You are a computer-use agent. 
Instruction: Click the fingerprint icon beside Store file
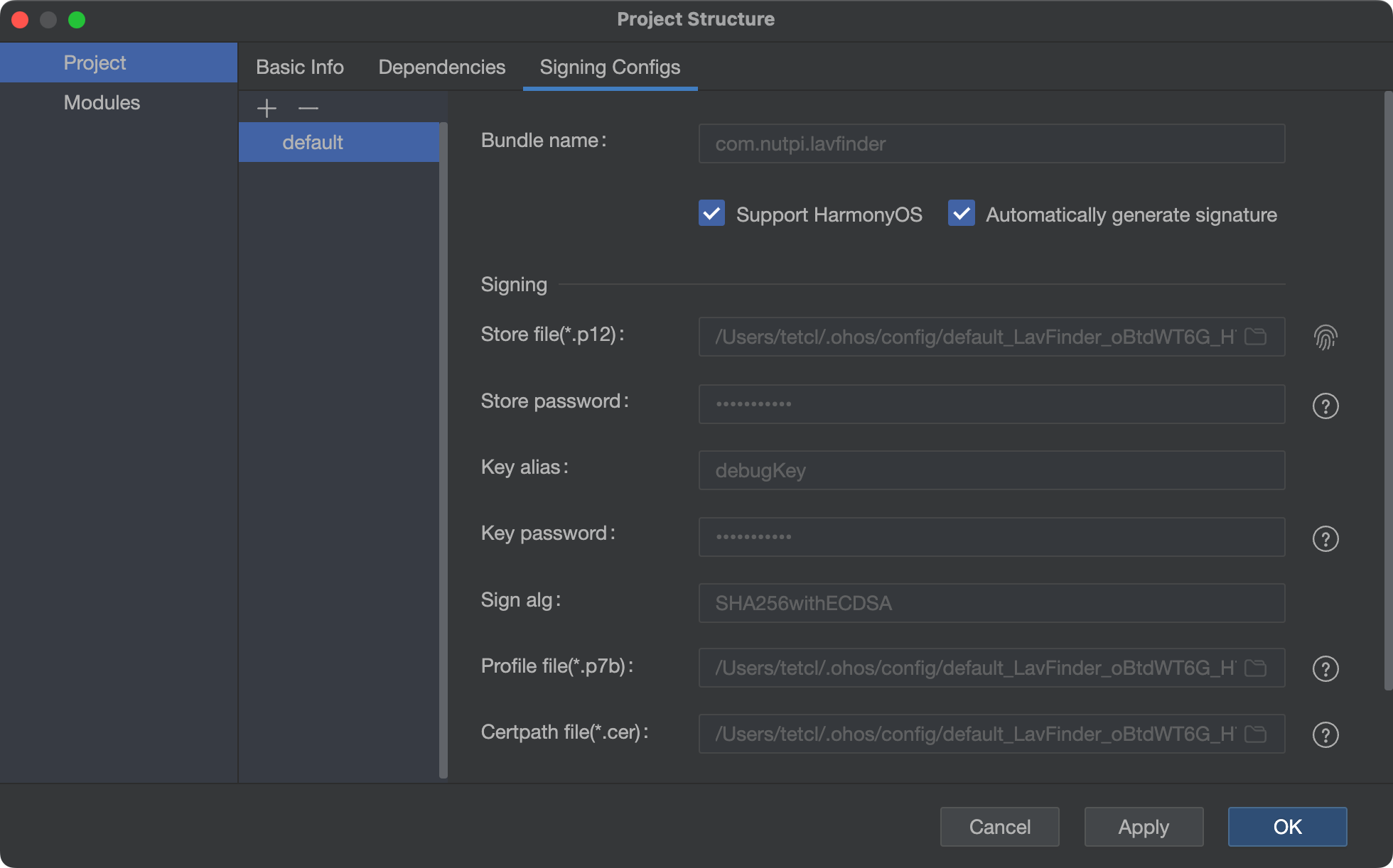(x=1325, y=337)
